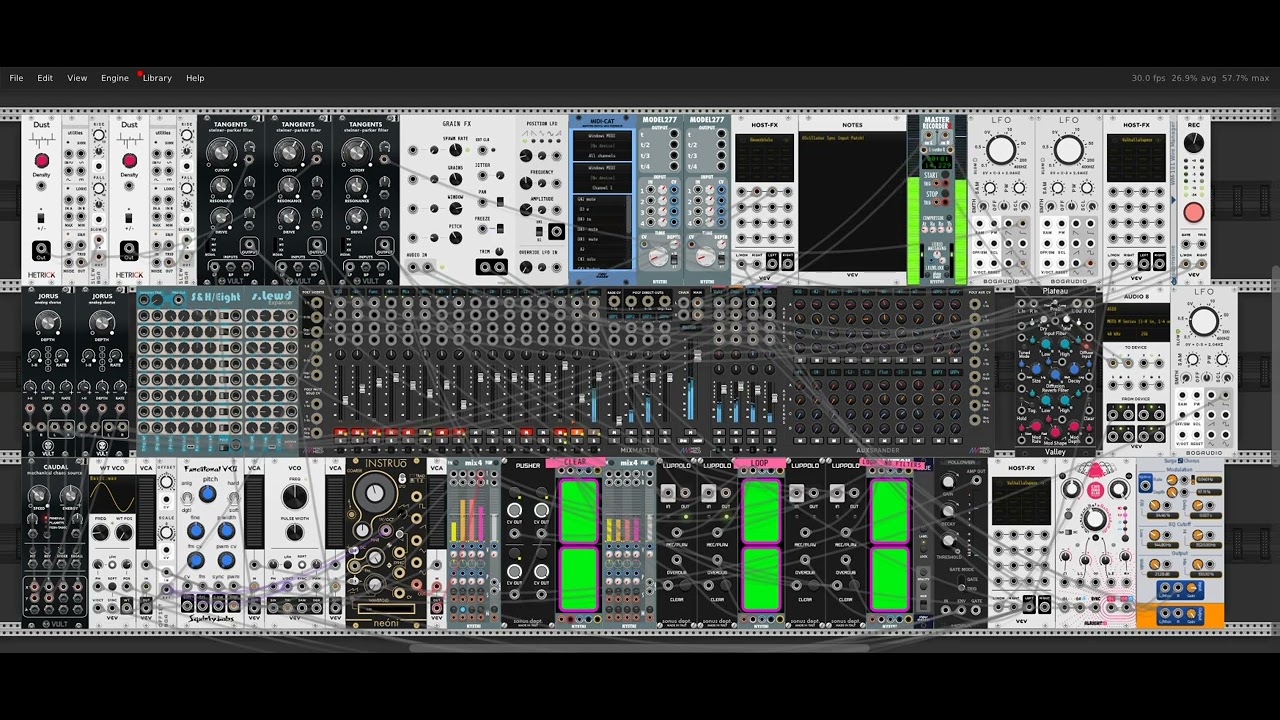
Task: Click the waveform display on WT VCO
Action: (x=112, y=493)
